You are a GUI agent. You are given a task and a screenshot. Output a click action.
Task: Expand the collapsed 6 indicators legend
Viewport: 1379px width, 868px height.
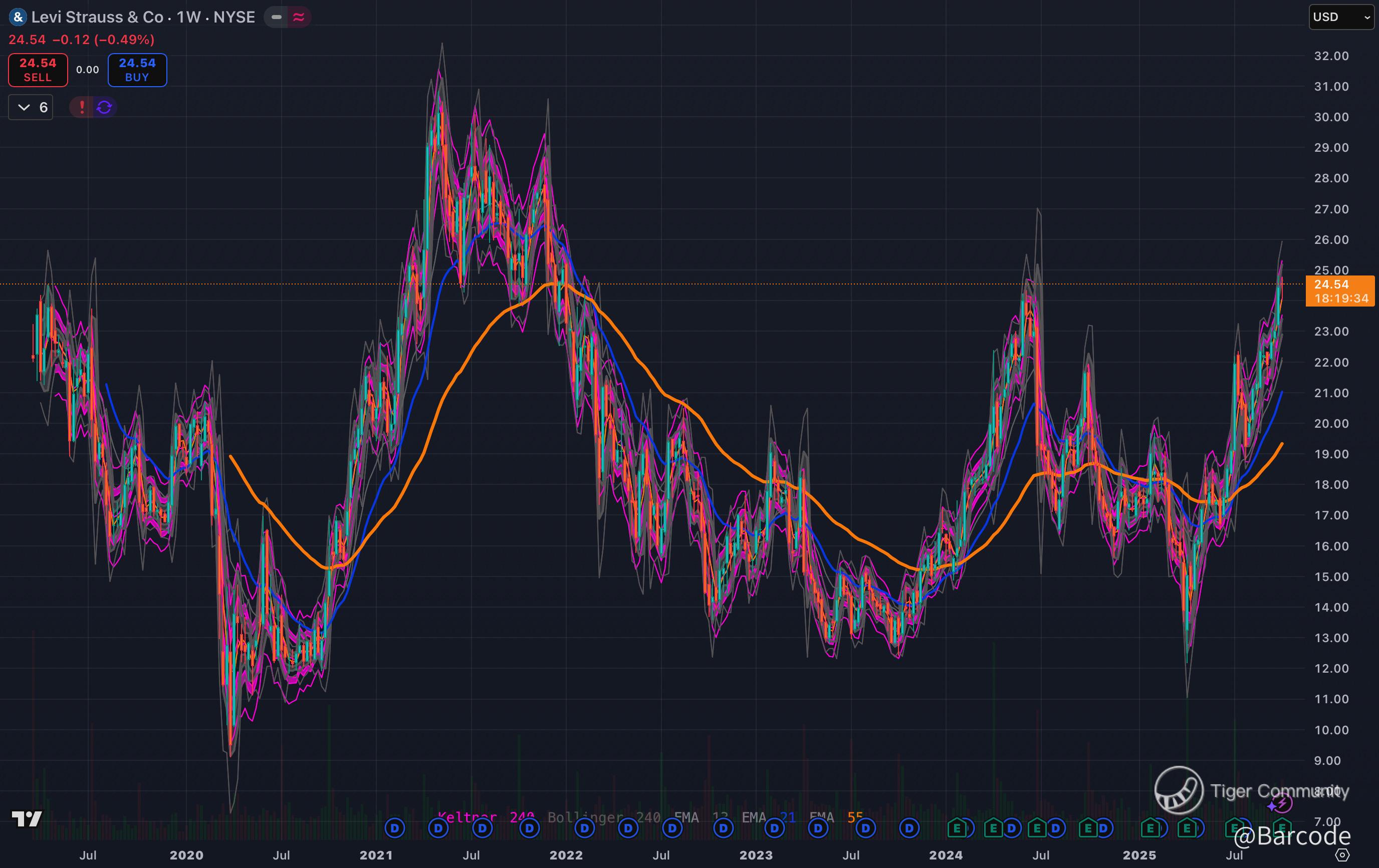(x=31, y=107)
